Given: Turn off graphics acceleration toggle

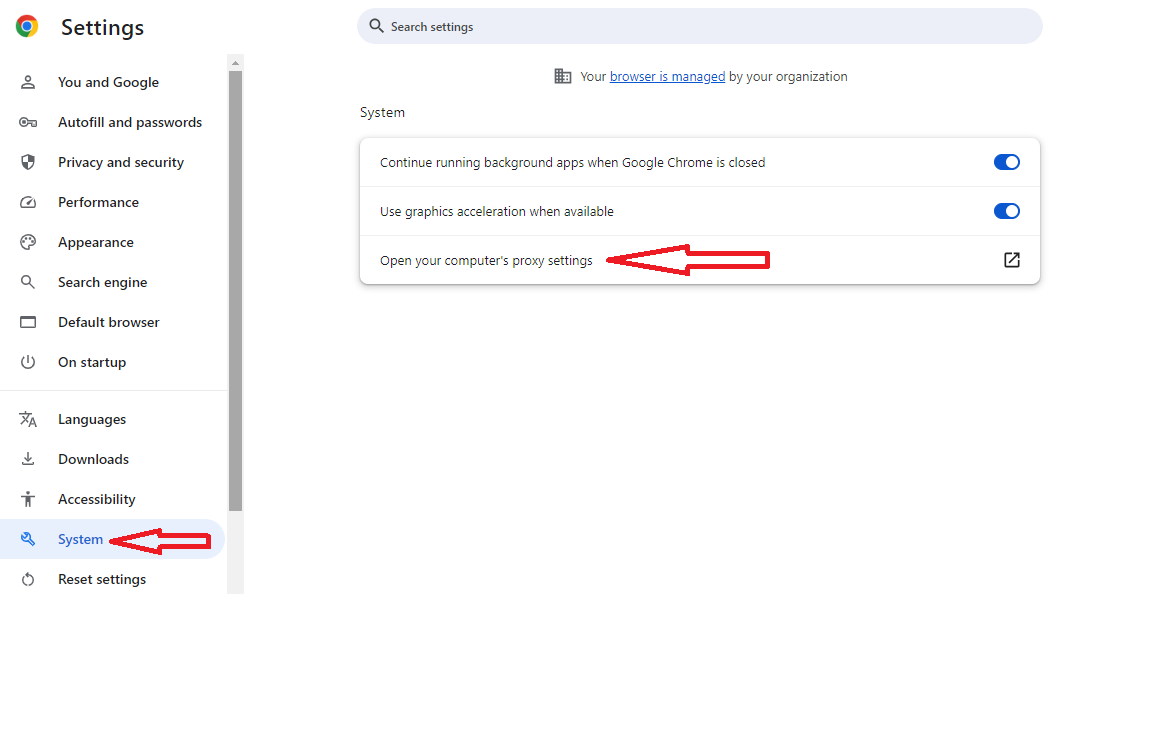Looking at the screenshot, I should click(1006, 211).
